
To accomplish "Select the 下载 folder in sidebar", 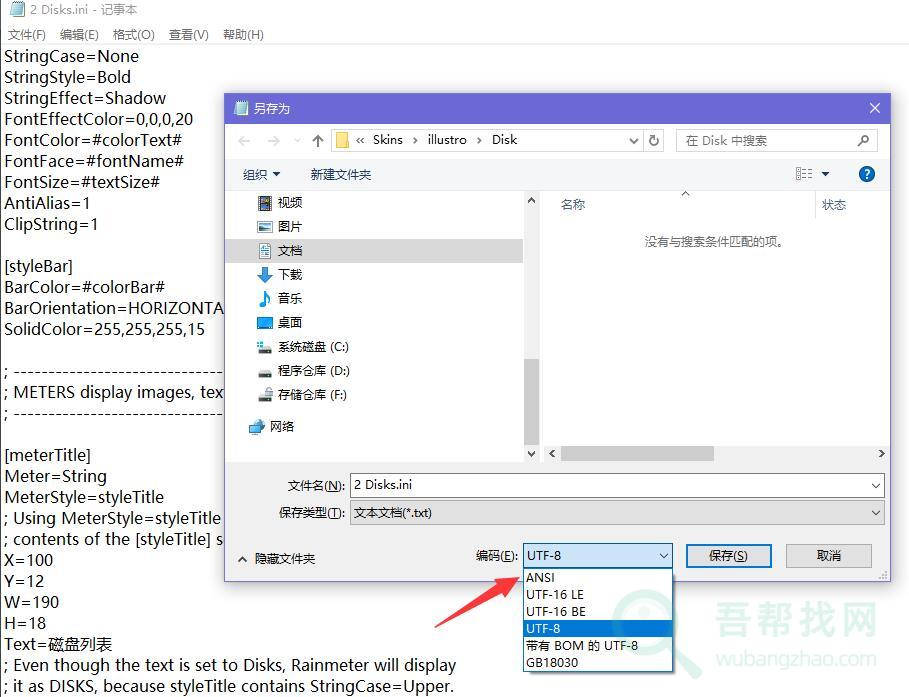I will tap(289, 274).
